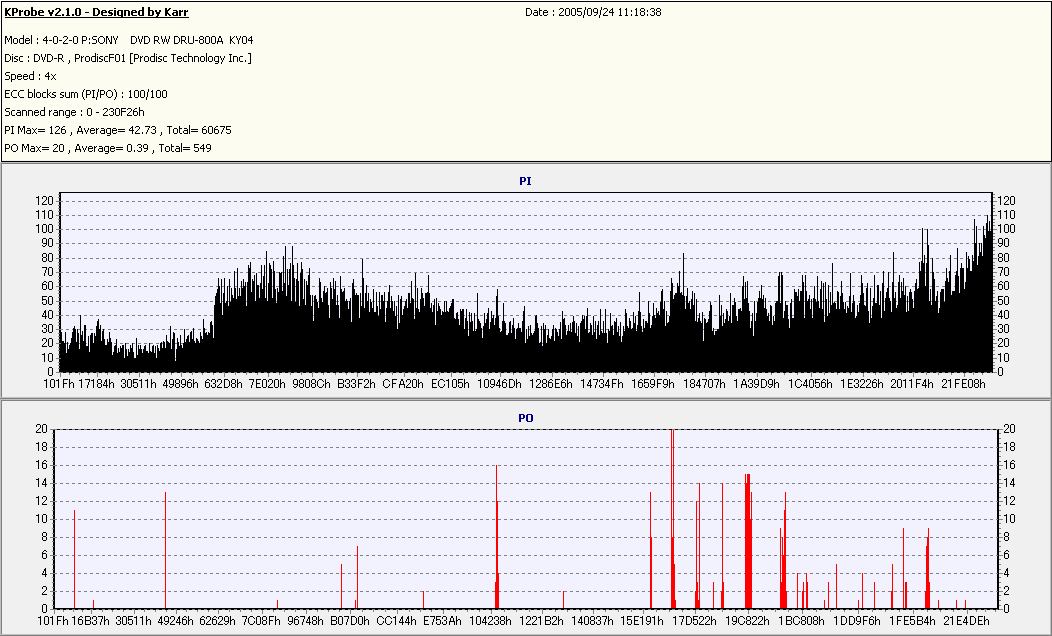Click the KProbe v2.1.0 title heading
This screenshot has width=1052, height=636.
click(x=96, y=13)
